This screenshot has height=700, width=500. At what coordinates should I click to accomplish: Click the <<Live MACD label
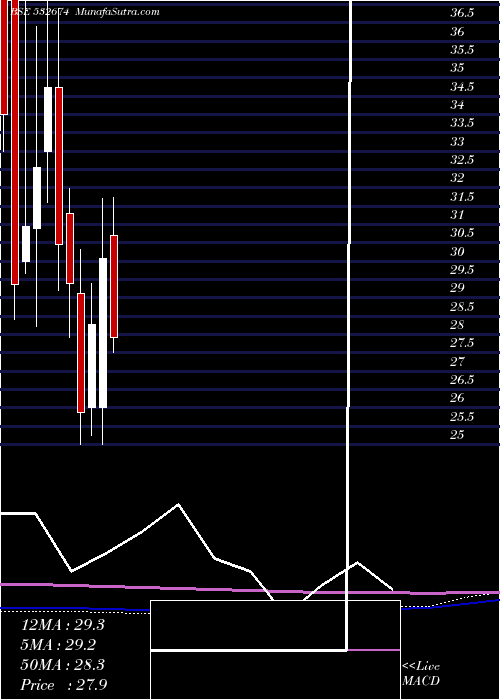pos(421,674)
